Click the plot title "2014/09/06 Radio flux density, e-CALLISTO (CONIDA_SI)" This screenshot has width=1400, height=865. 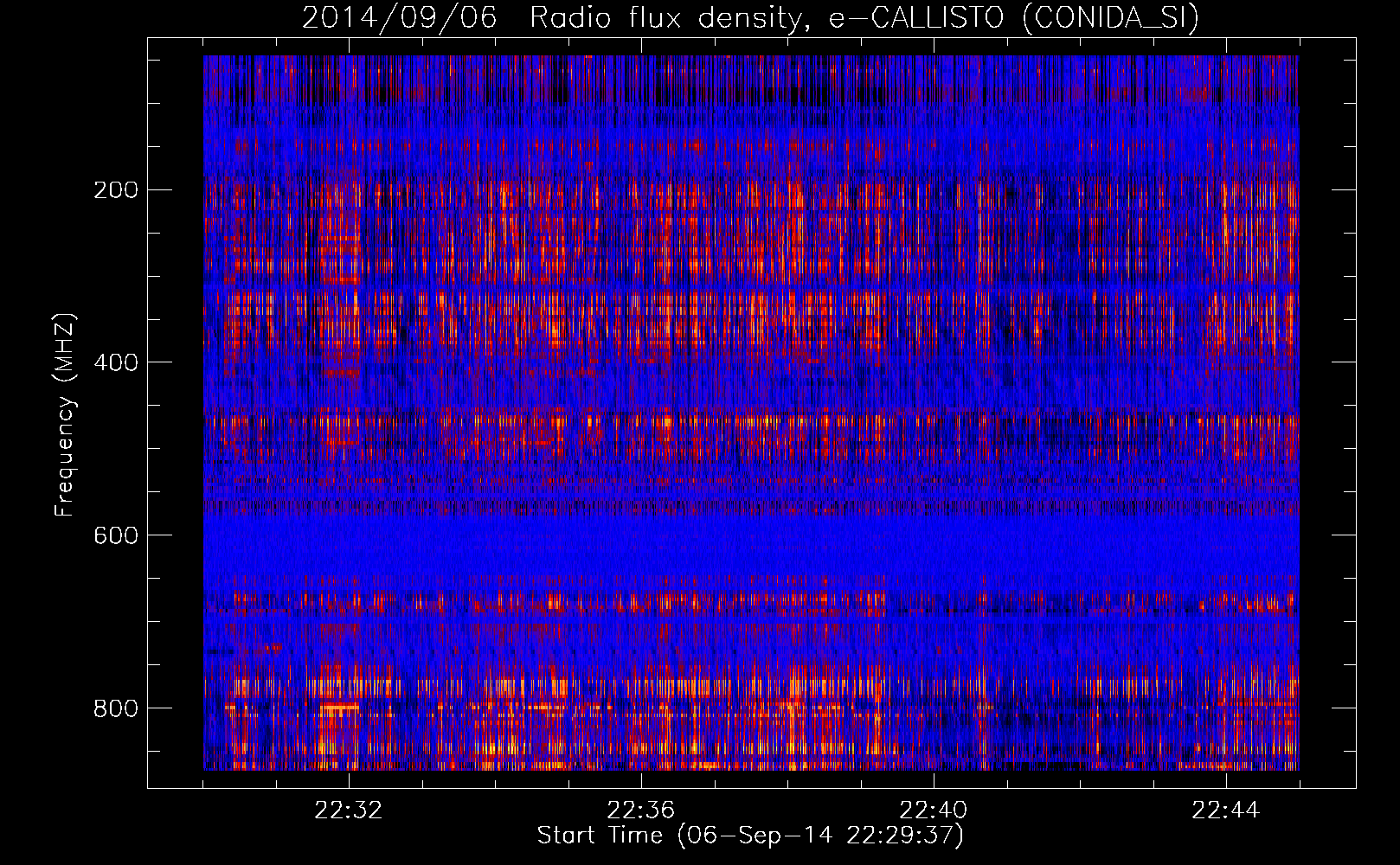[x=750, y=17]
